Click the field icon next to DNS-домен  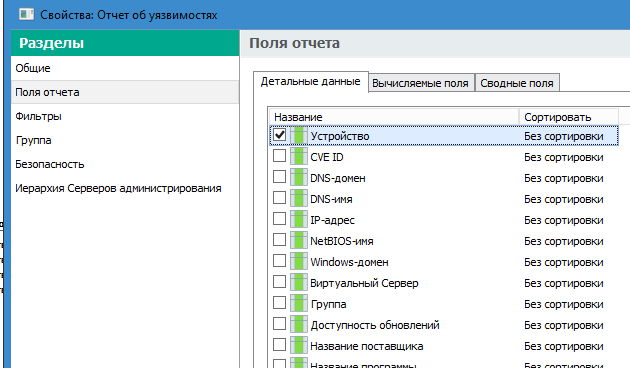coord(299,177)
